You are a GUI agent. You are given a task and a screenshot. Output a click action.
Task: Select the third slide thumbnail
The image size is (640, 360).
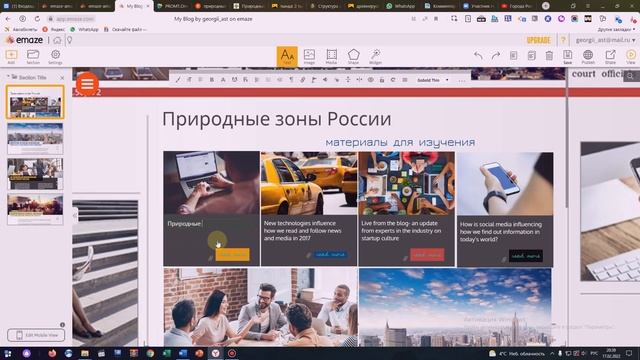(35, 174)
